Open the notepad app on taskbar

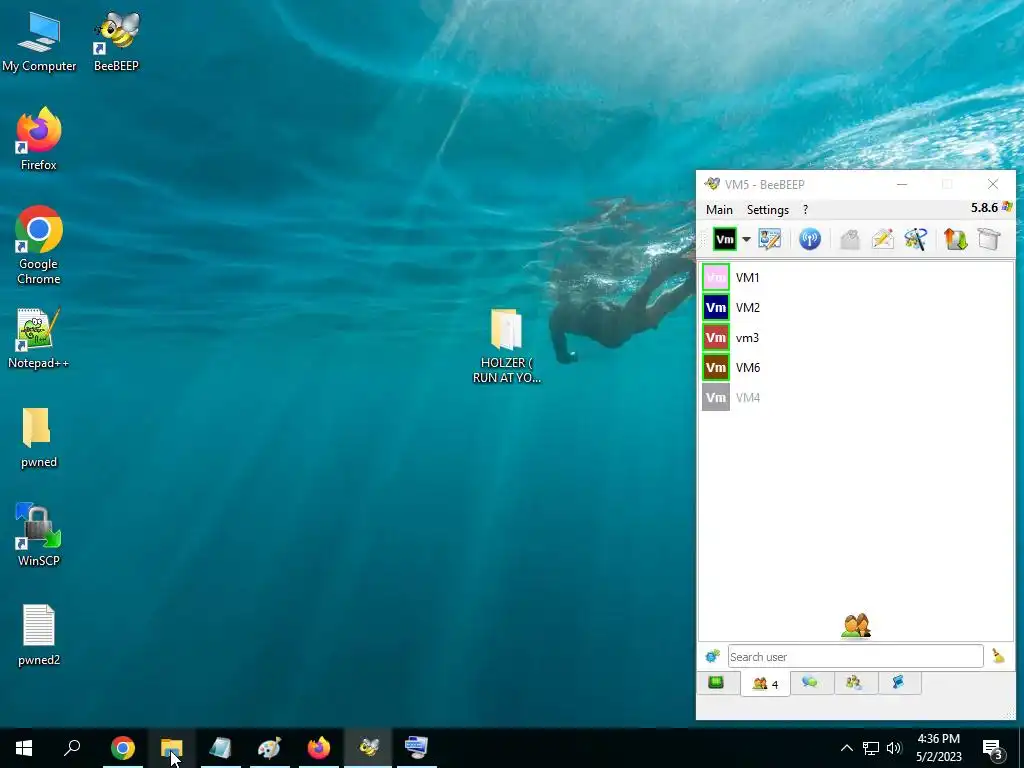pos(221,748)
